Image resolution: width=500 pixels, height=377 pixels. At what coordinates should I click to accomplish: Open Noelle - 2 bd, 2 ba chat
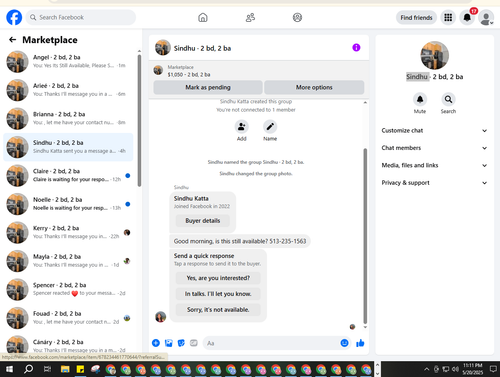coord(68,204)
